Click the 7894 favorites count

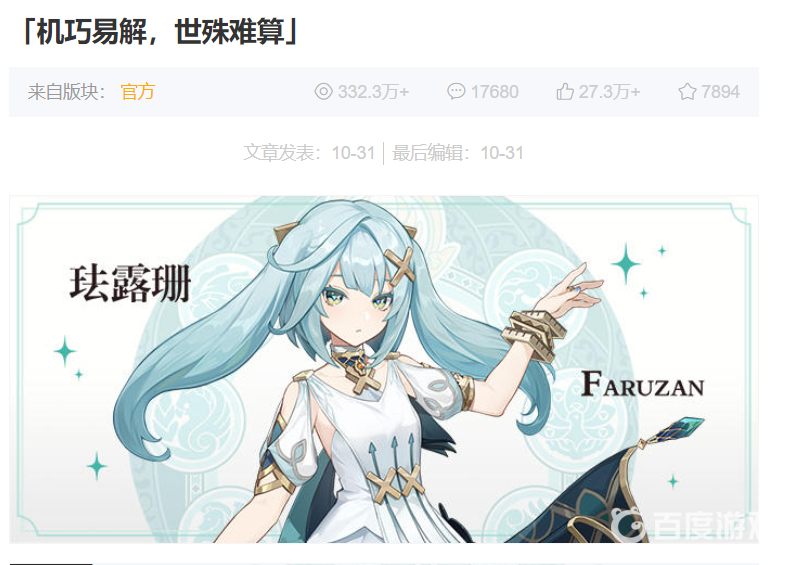720,92
